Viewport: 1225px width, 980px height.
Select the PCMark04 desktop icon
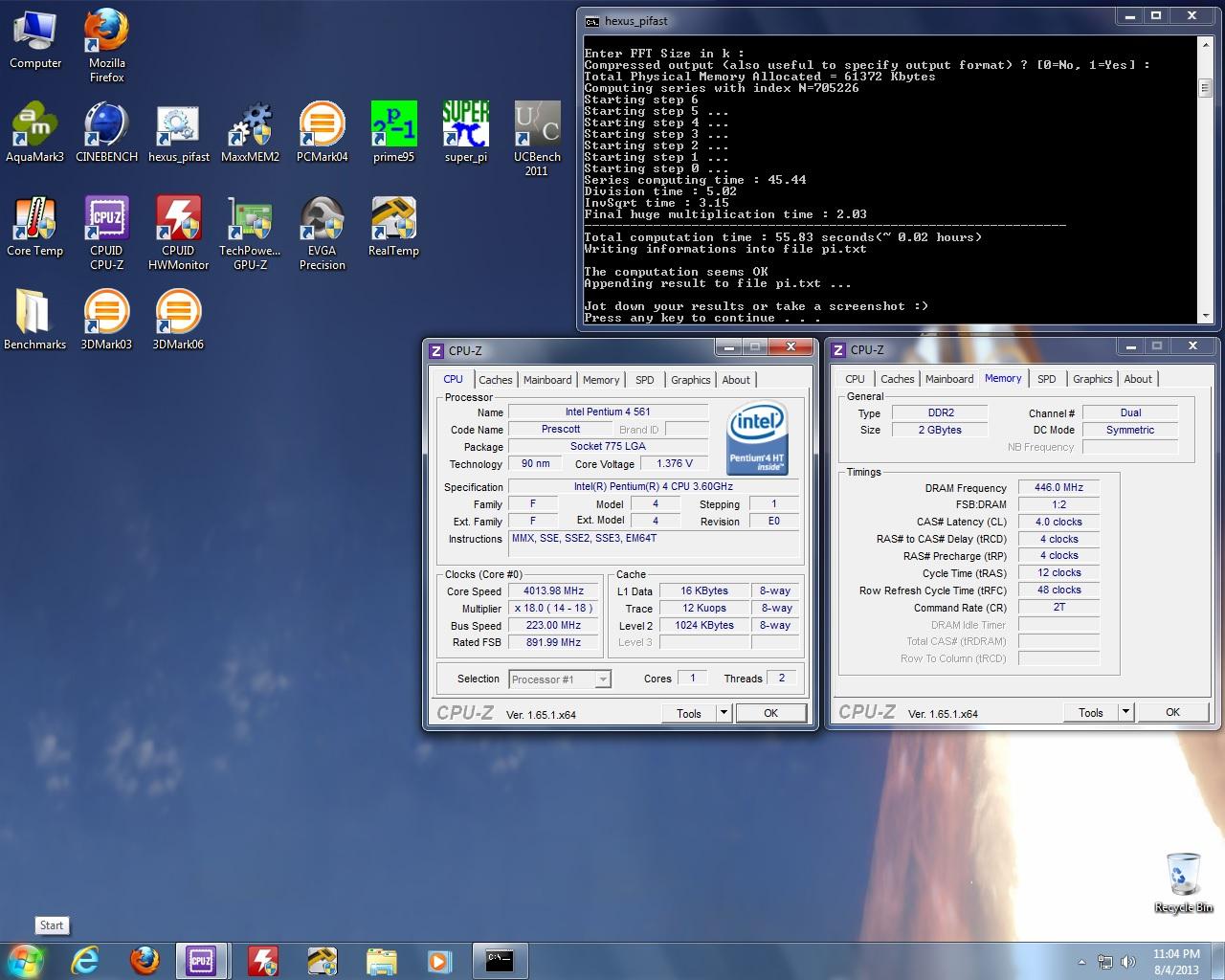(322, 132)
